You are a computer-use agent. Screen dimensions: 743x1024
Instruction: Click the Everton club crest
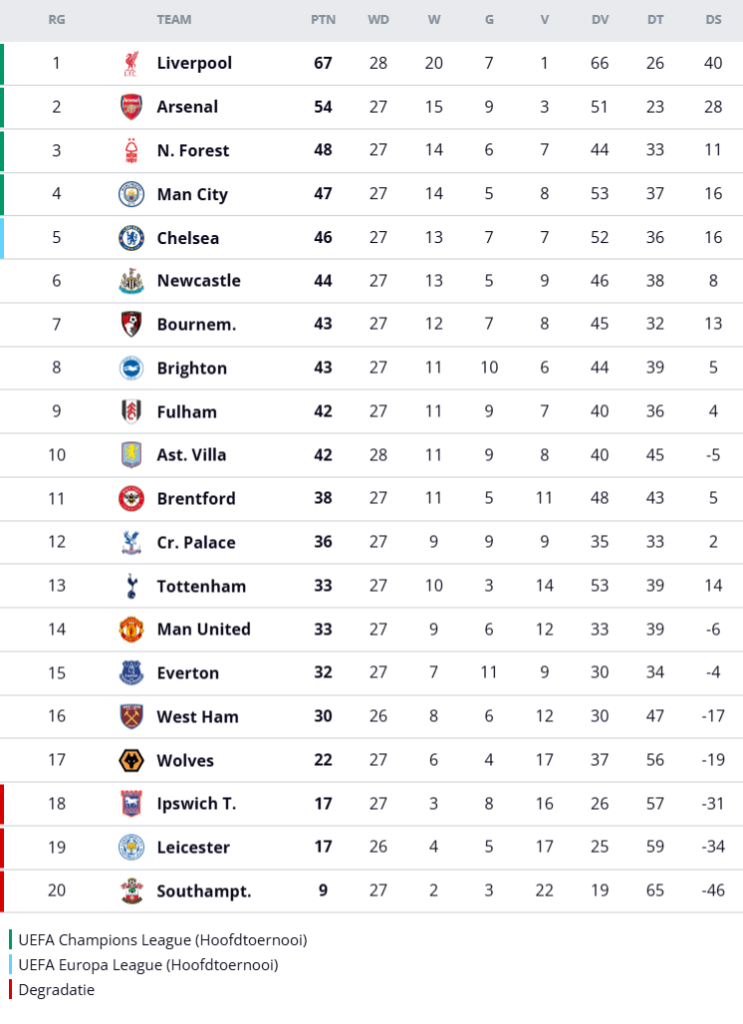coord(131,673)
